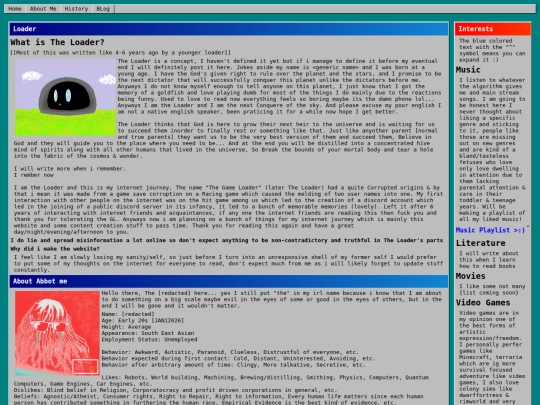Click the red Interests panel header
This screenshot has width=540, height=405.
point(492,29)
